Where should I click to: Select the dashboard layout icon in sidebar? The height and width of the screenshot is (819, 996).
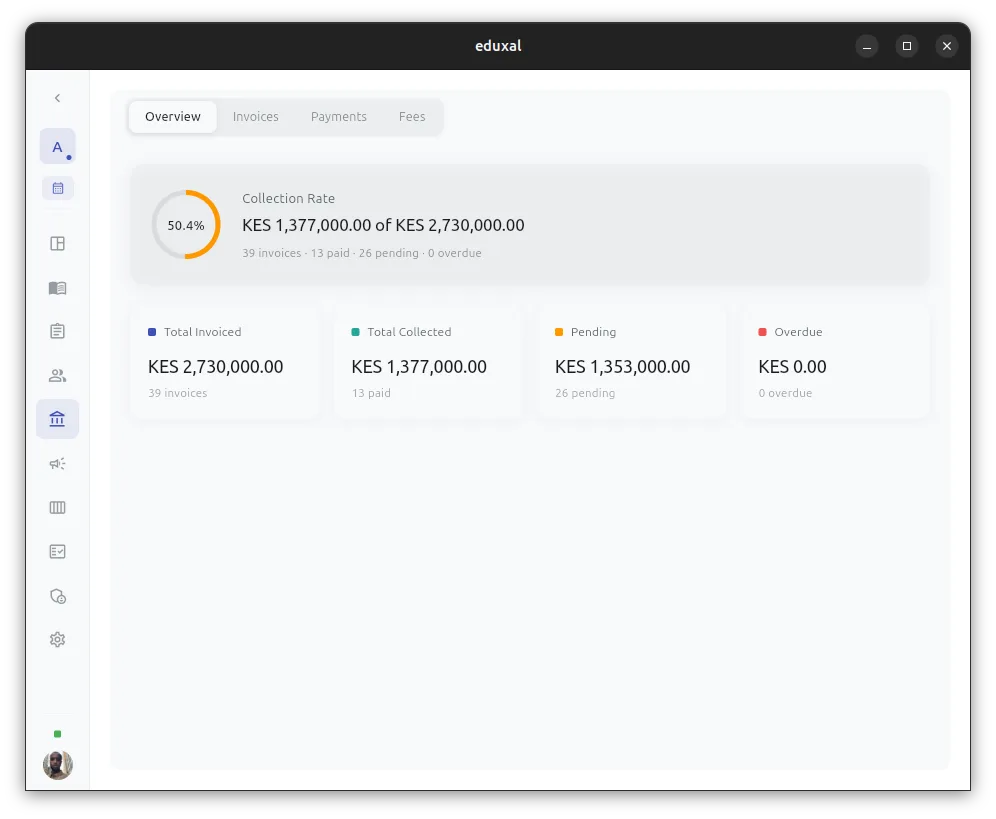pyautogui.click(x=57, y=242)
